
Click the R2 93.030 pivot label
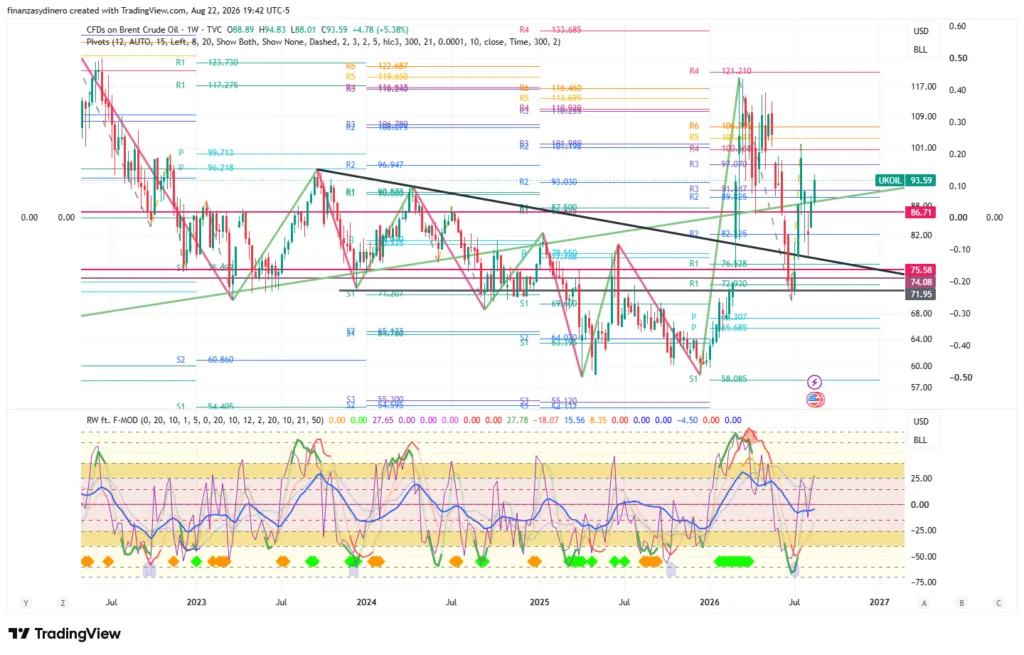[548, 182]
